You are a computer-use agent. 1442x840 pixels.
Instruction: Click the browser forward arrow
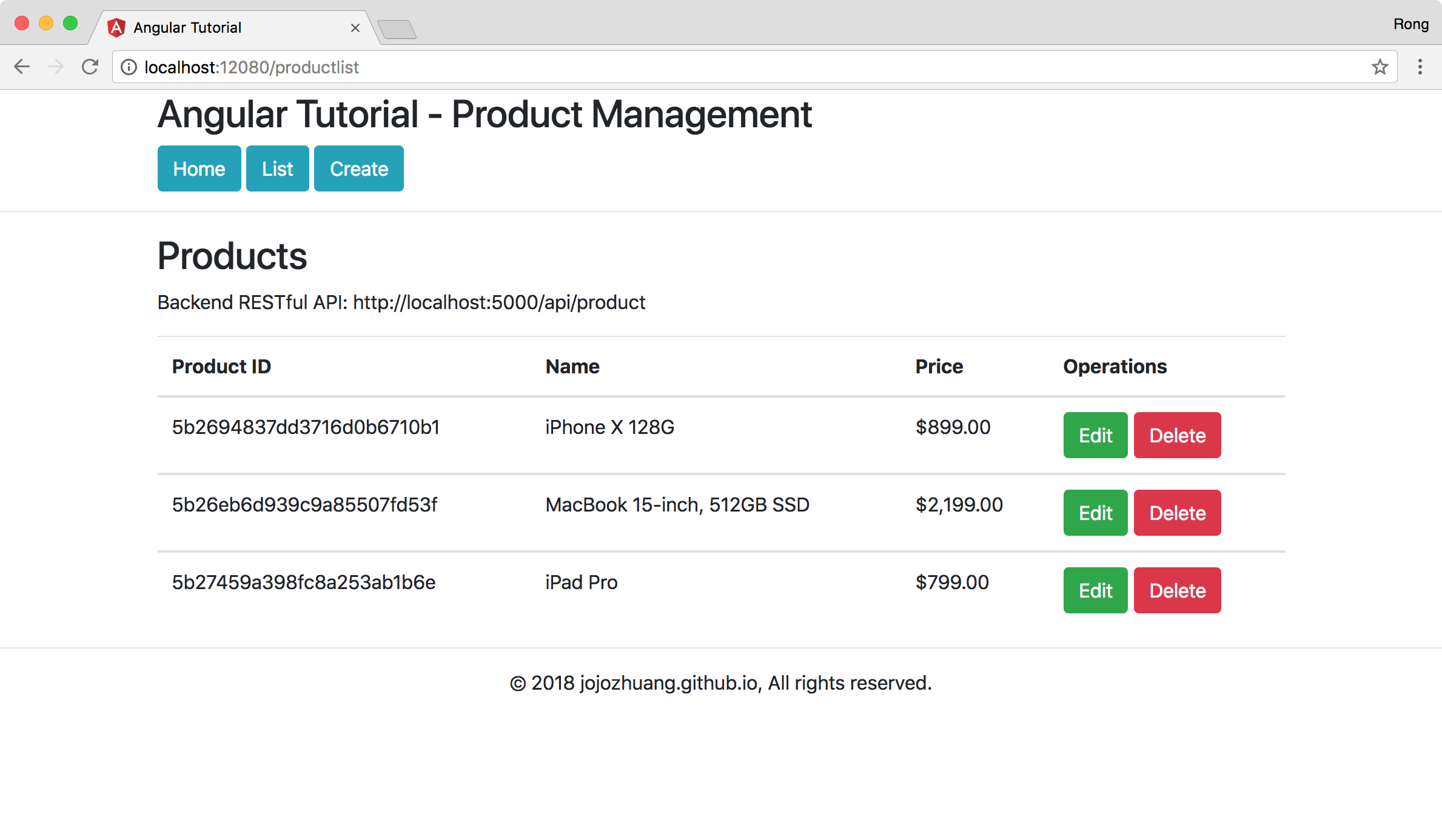coord(56,67)
